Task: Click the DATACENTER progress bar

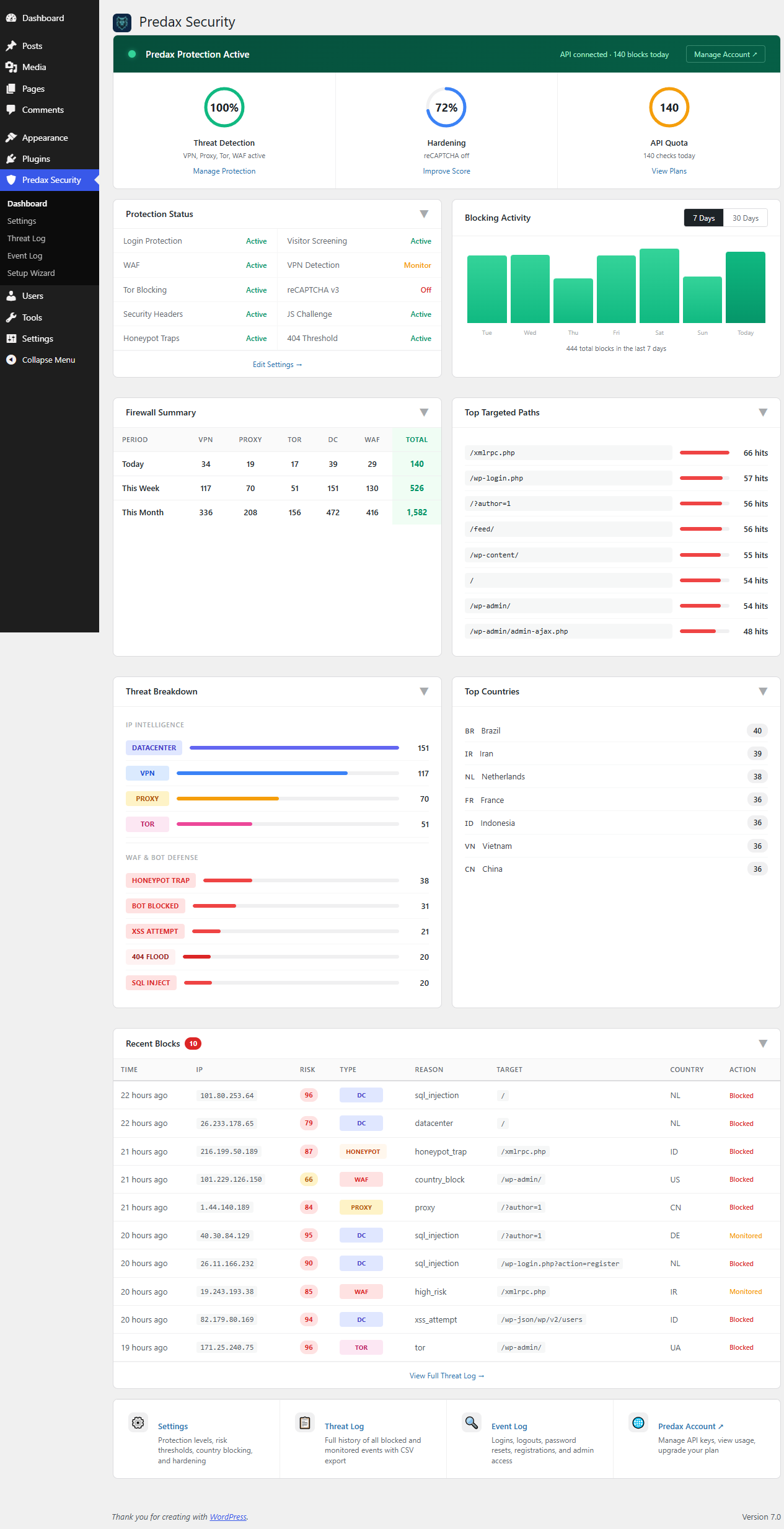Action: click(294, 748)
